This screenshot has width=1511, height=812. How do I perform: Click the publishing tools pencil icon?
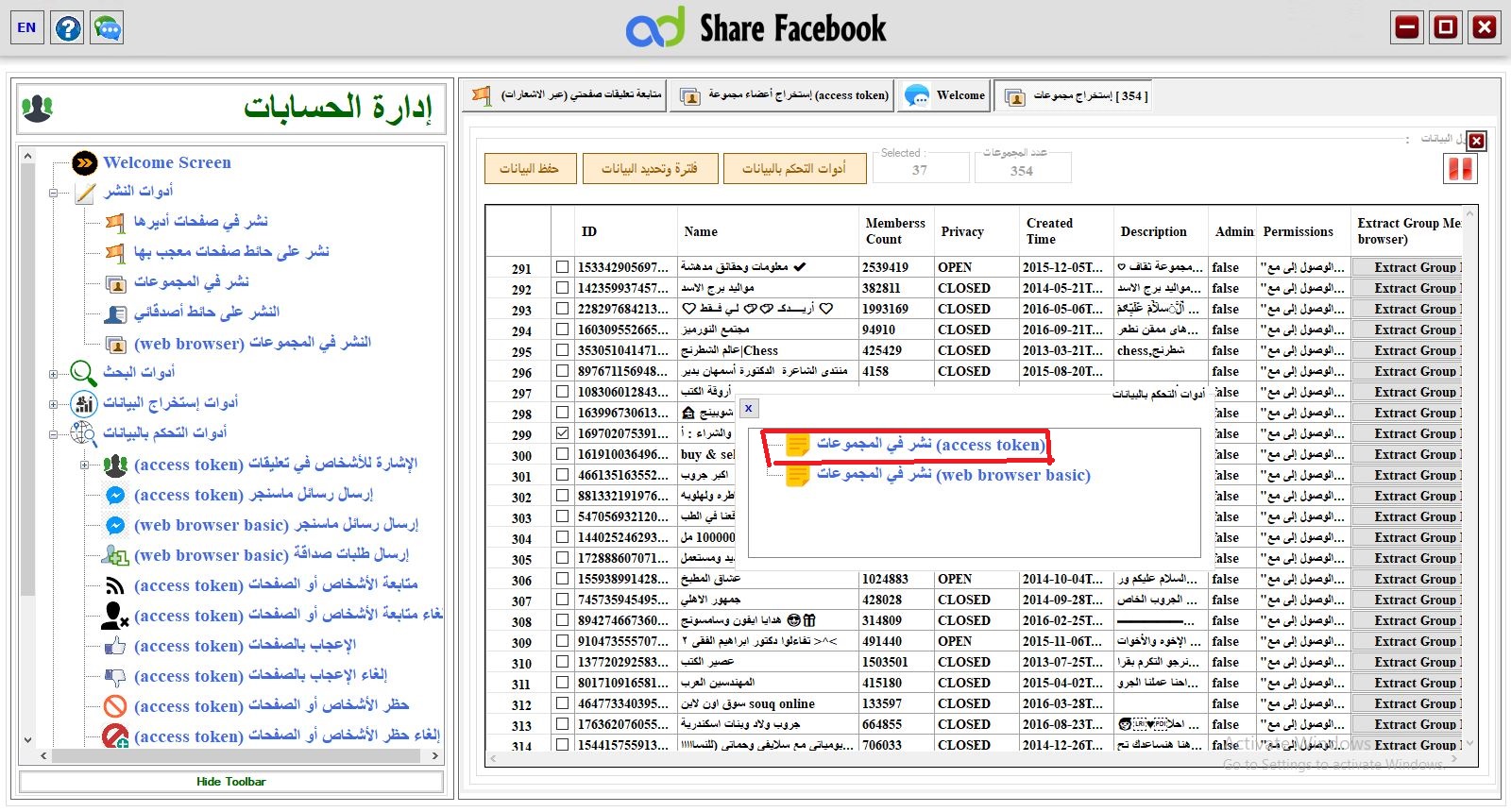tap(85, 193)
